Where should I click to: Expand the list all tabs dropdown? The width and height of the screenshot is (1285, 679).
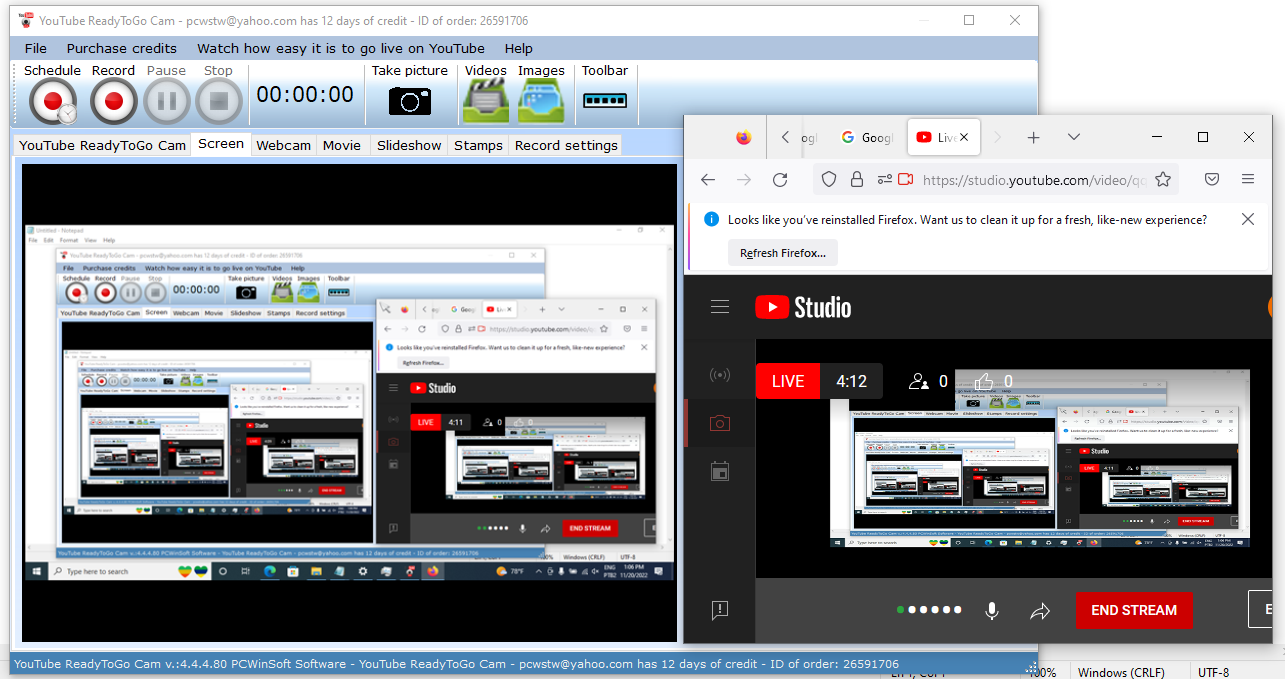click(1074, 137)
